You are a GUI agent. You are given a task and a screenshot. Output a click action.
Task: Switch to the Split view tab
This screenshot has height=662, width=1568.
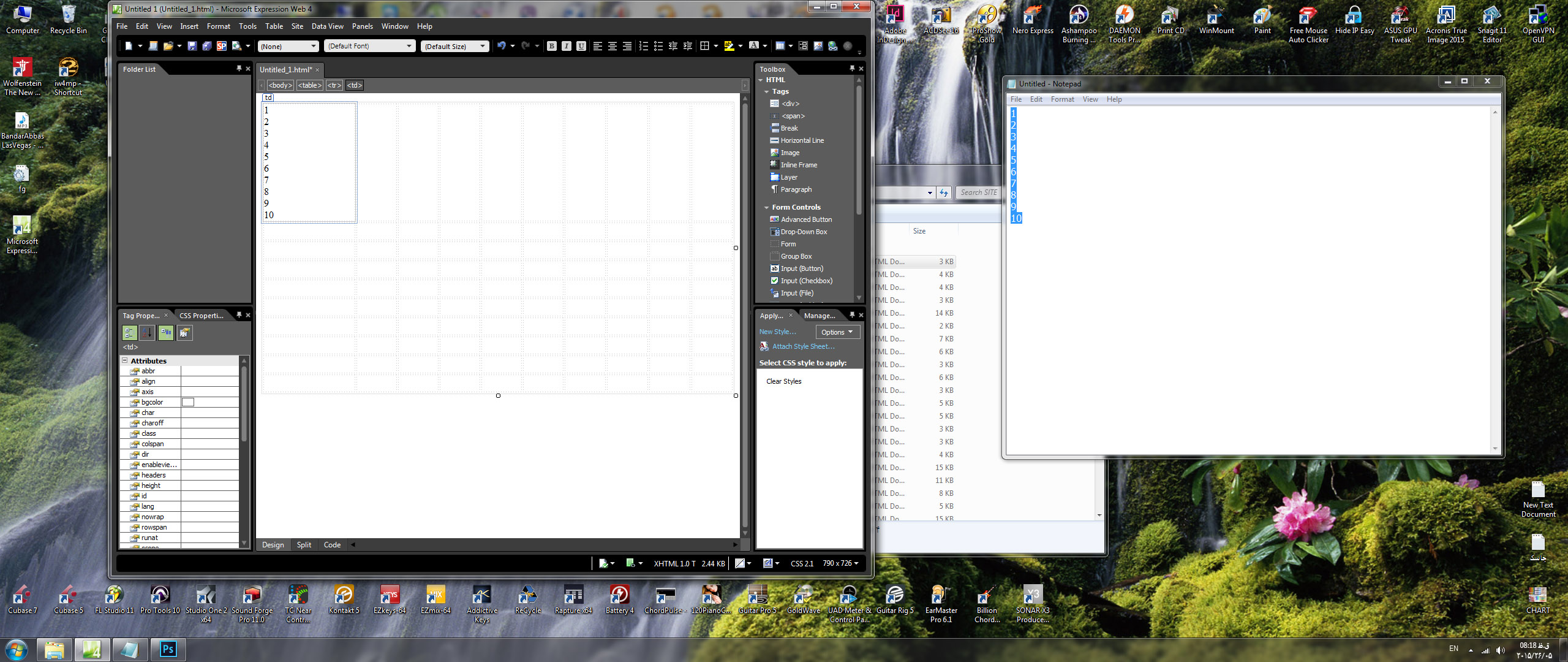coord(304,545)
